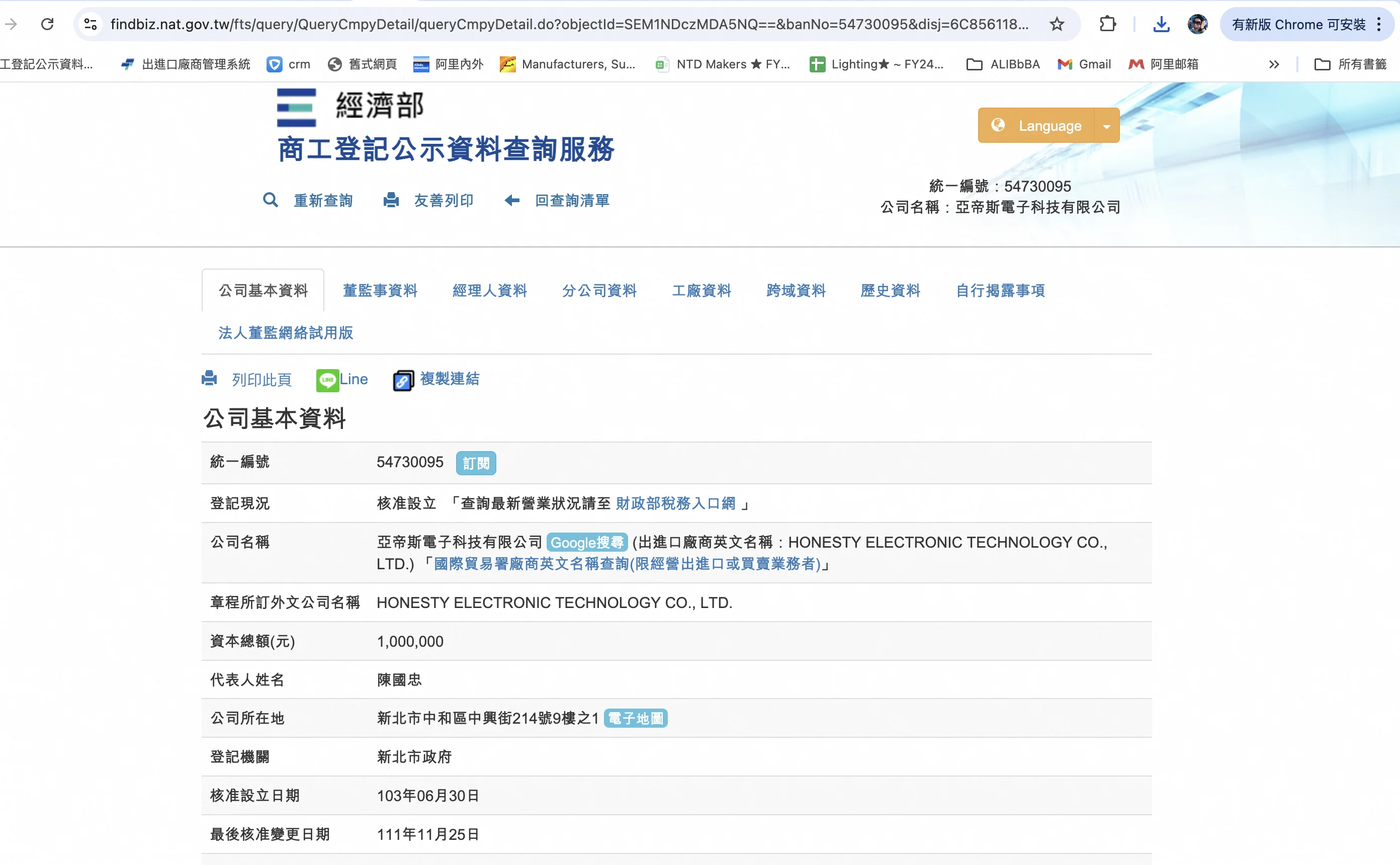
Task: Expand the Language dropdown arrow
Action: pyautogui.click(x=1107, y=126)
